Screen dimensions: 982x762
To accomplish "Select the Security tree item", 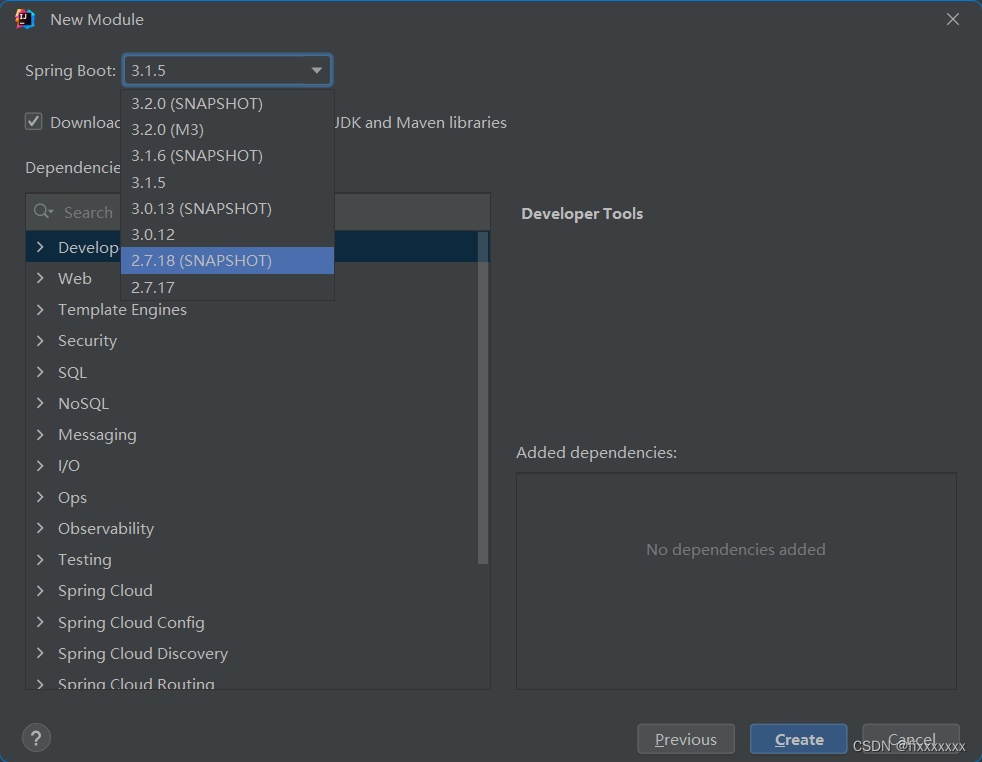I will coord(87,341).
